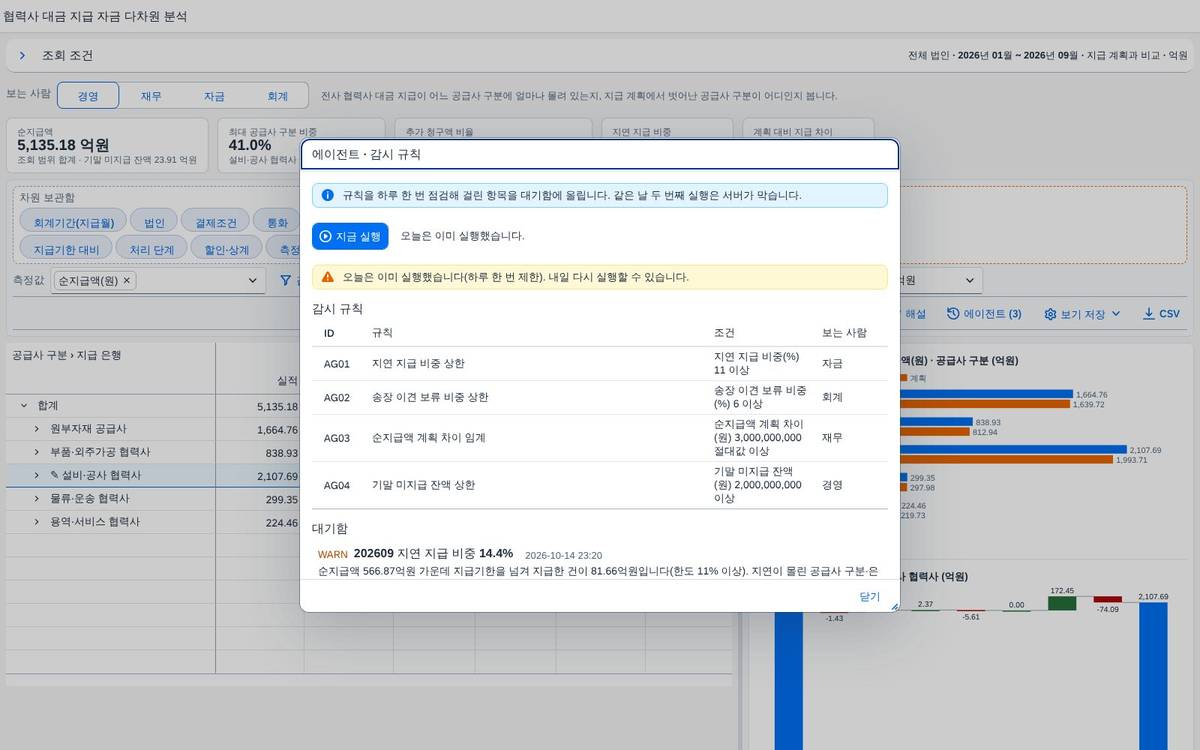Click the orange warning triangle icon
Screen dimensions: 1200x750
point(327,277)
